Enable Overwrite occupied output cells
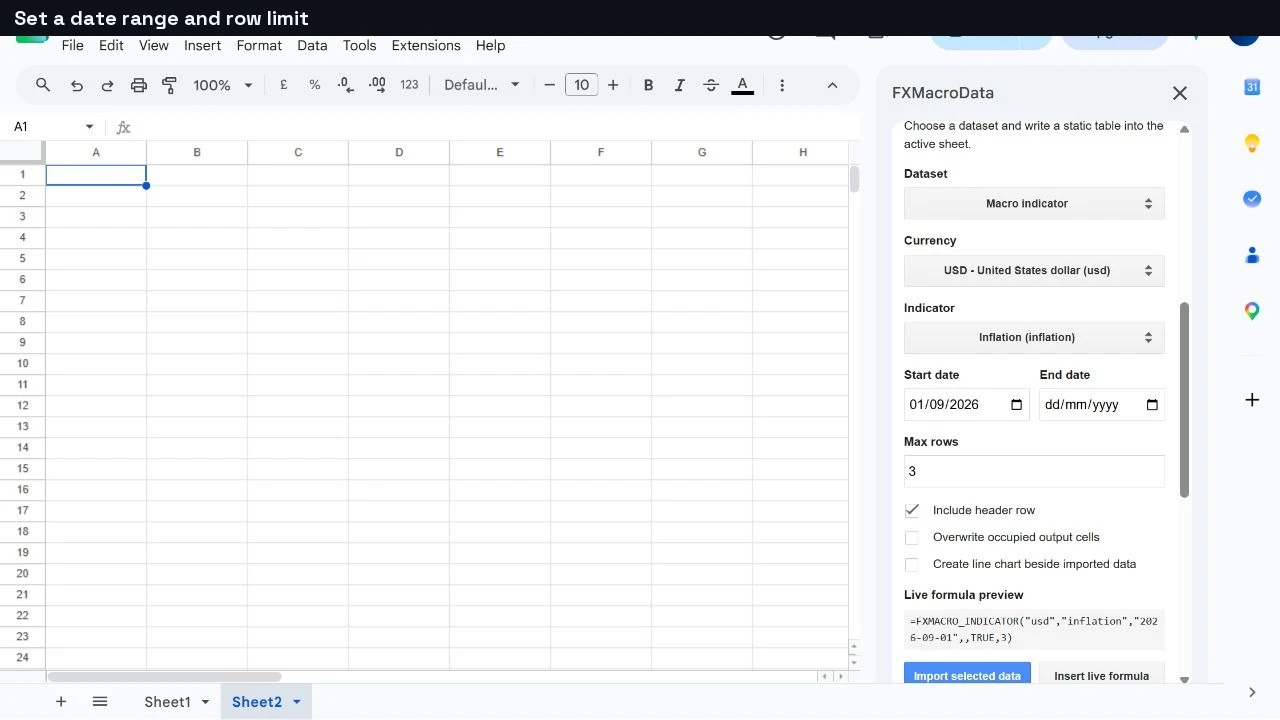This screenshot has height=720, width=1280. (912, 537)
